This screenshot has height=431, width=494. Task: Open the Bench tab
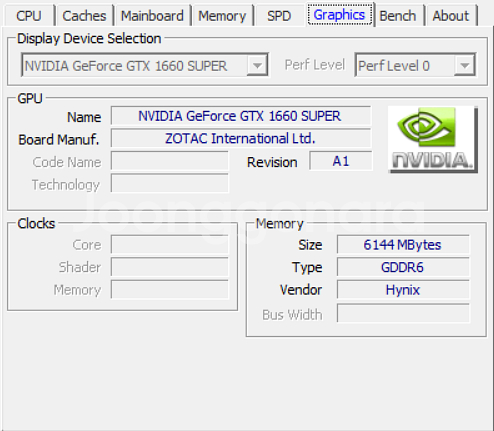click(398, 16)
